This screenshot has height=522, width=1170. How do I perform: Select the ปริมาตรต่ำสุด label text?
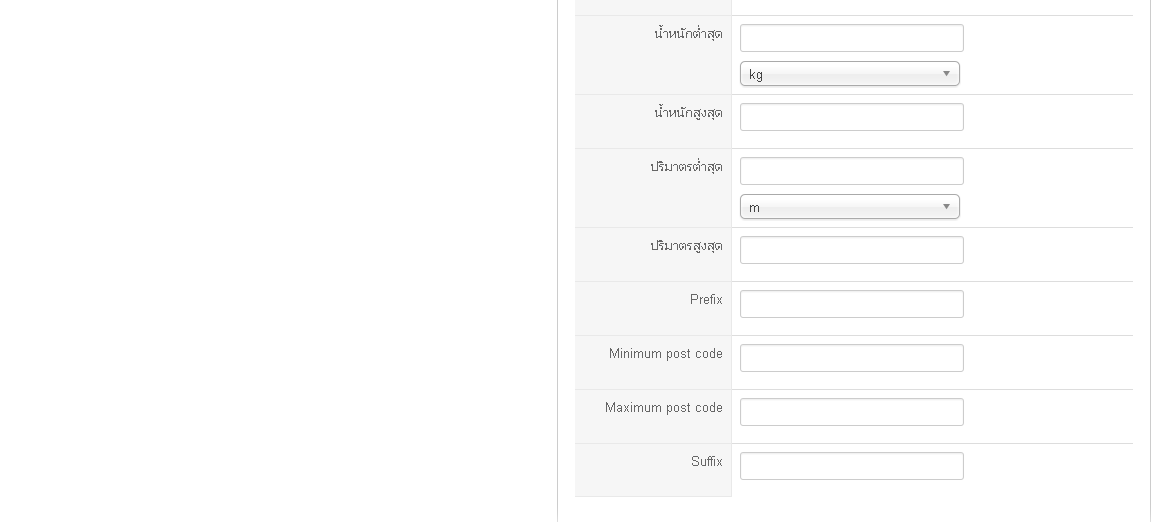(686, 167)
